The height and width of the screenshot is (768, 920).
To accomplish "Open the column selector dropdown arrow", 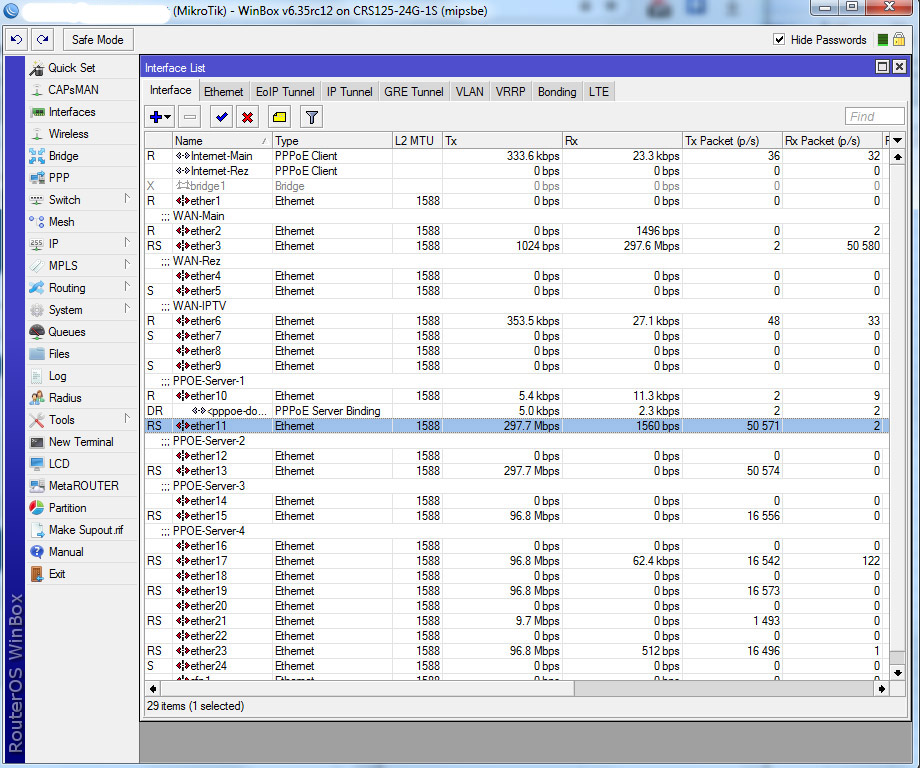I will tap(897, 140).
